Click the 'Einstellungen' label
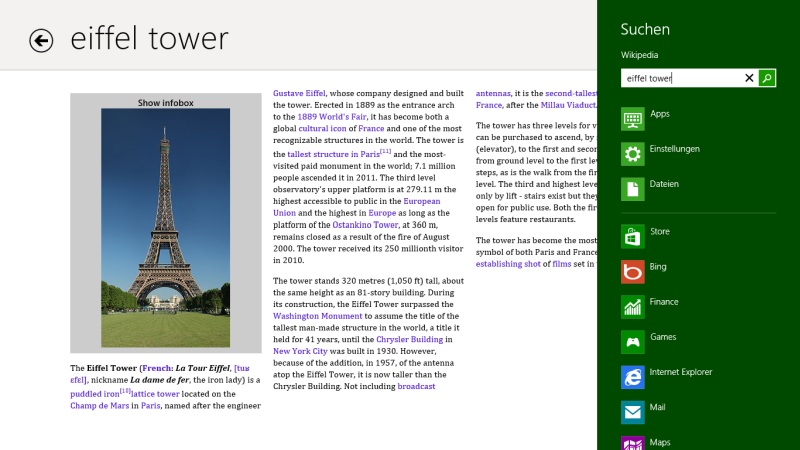Screen dimensions: 800x450 pos(674,149)
